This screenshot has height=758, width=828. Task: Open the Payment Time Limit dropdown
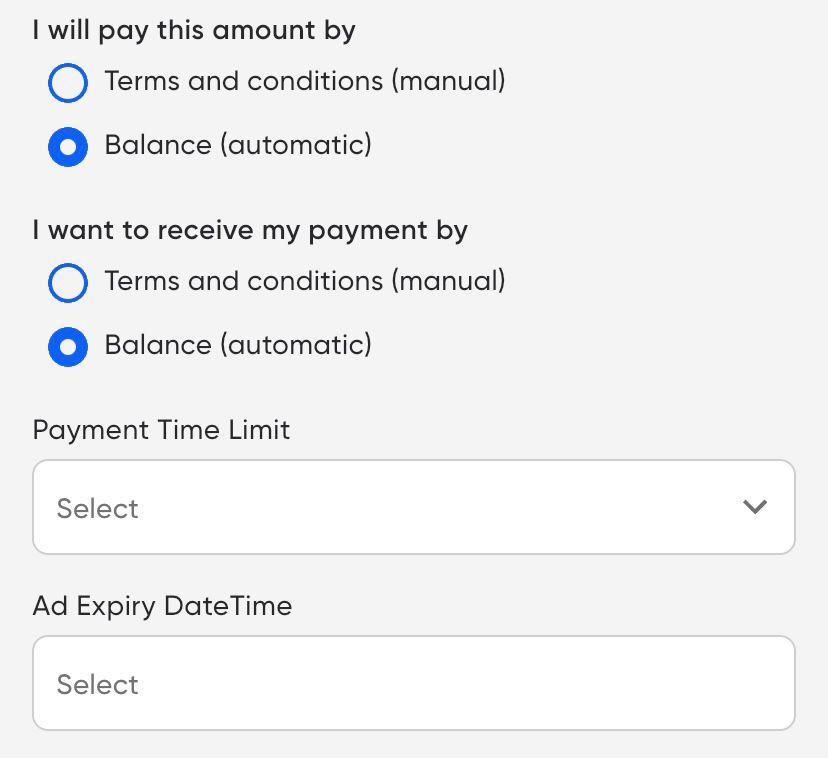click(413, 507)
